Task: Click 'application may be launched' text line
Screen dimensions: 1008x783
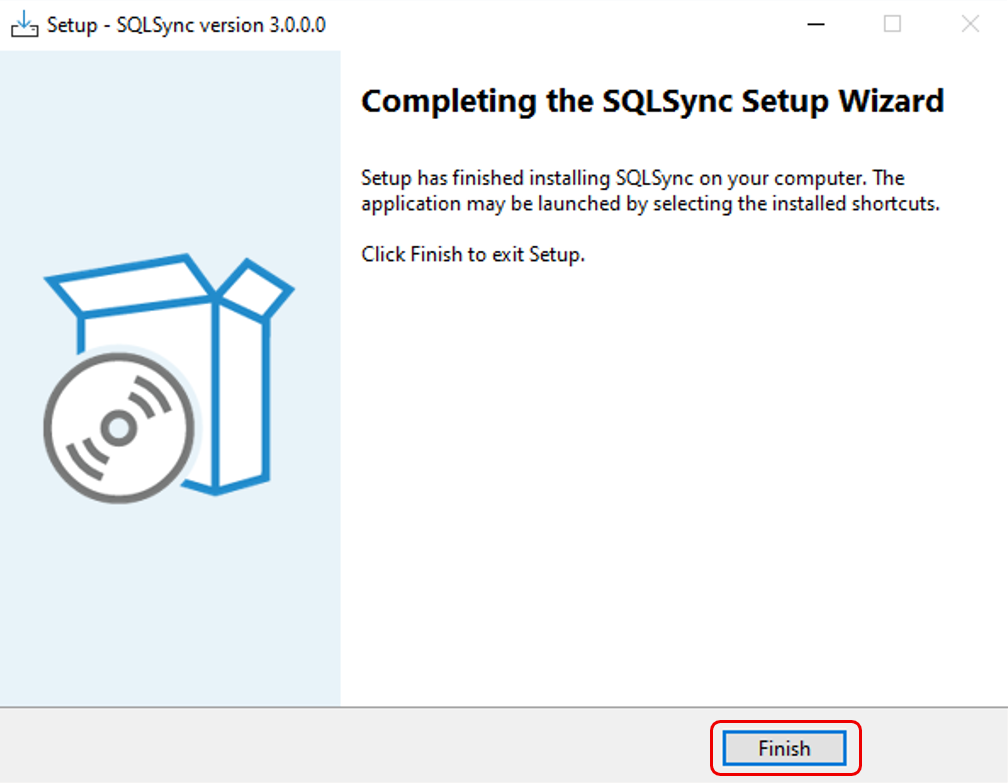Action: click(650, 204)
